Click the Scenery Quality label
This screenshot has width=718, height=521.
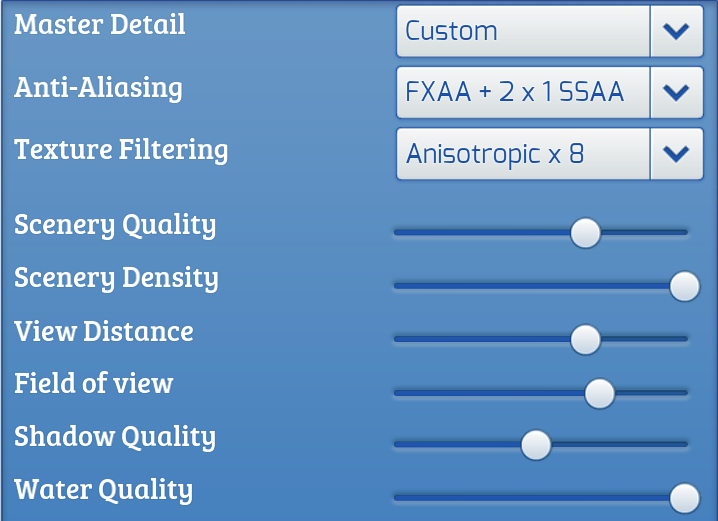[x=115, y=225]
